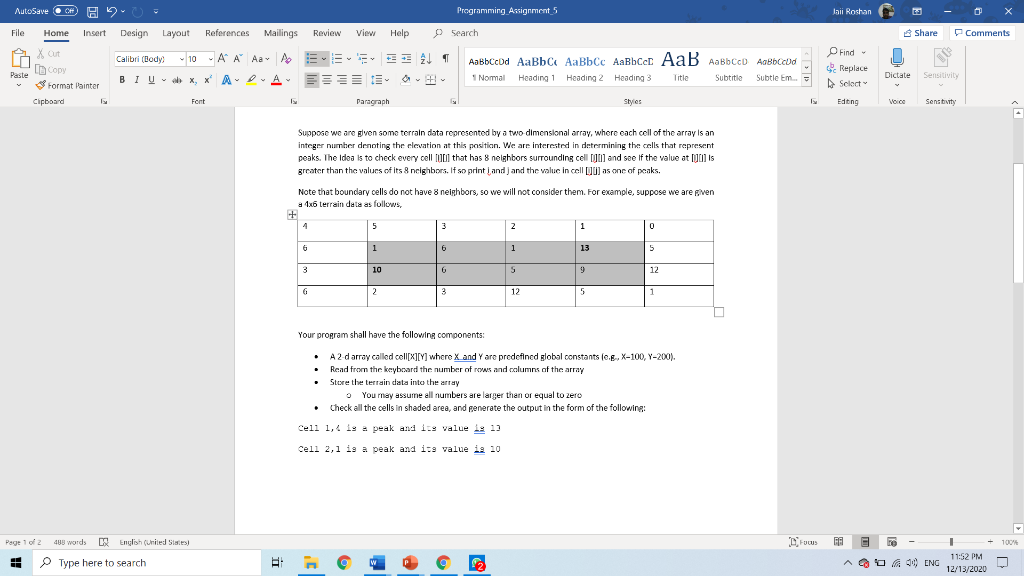
Task: Open the Calibri (Body) font dropdown
Action: [182, 58]
